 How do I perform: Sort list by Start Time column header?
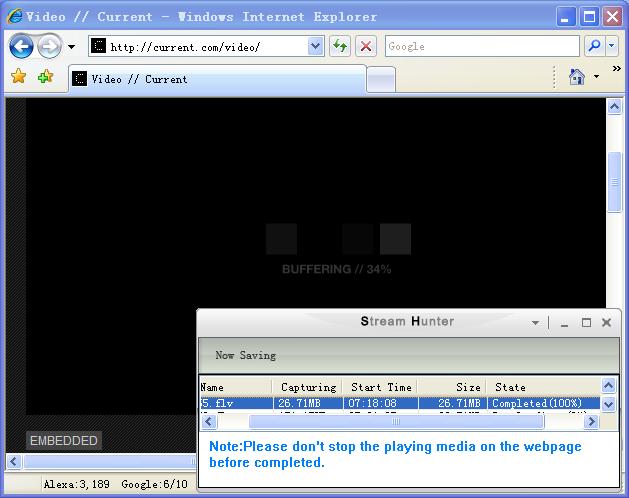click(380, 387)
